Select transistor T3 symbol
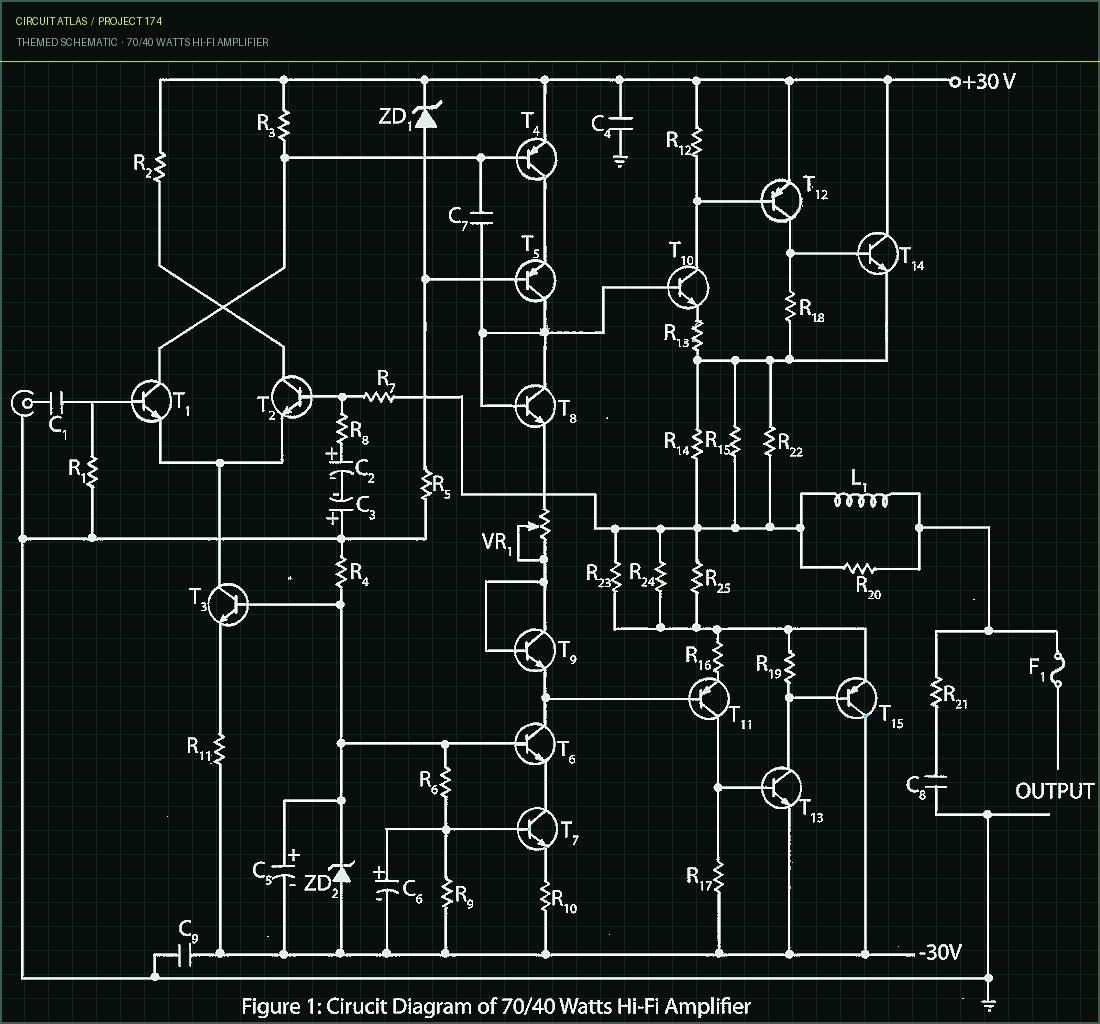Screen dimensions: 1100x1024 [228, 603]
